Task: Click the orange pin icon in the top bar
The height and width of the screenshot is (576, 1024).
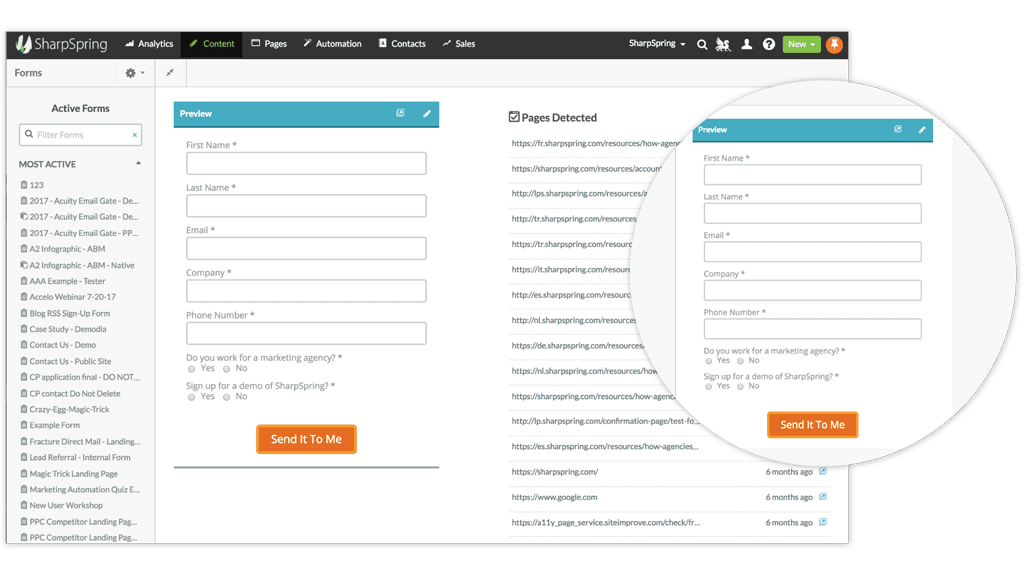Action: [834, 44]
